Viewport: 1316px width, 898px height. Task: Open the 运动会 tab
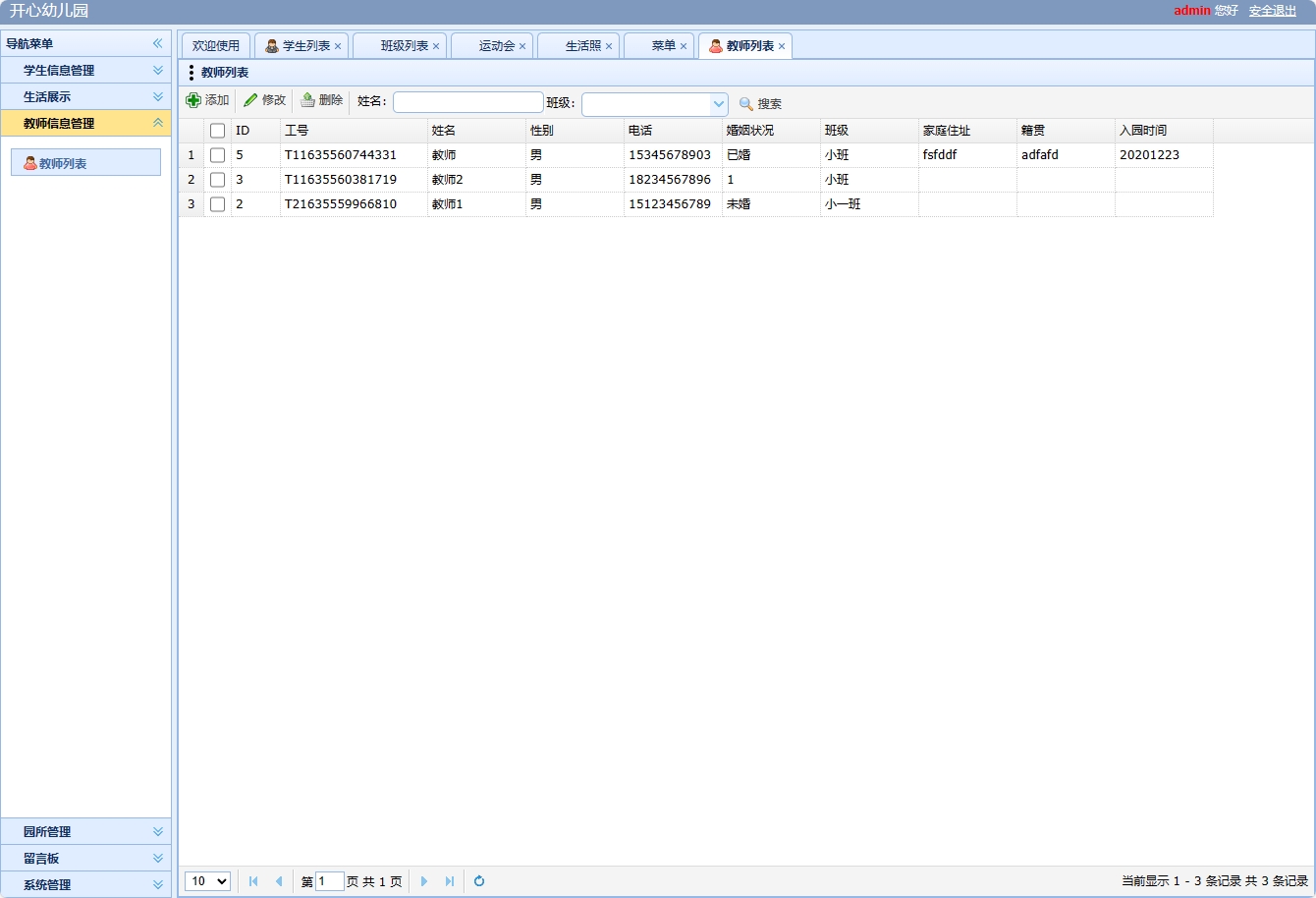pyautogui.click(x=496, y=46)
